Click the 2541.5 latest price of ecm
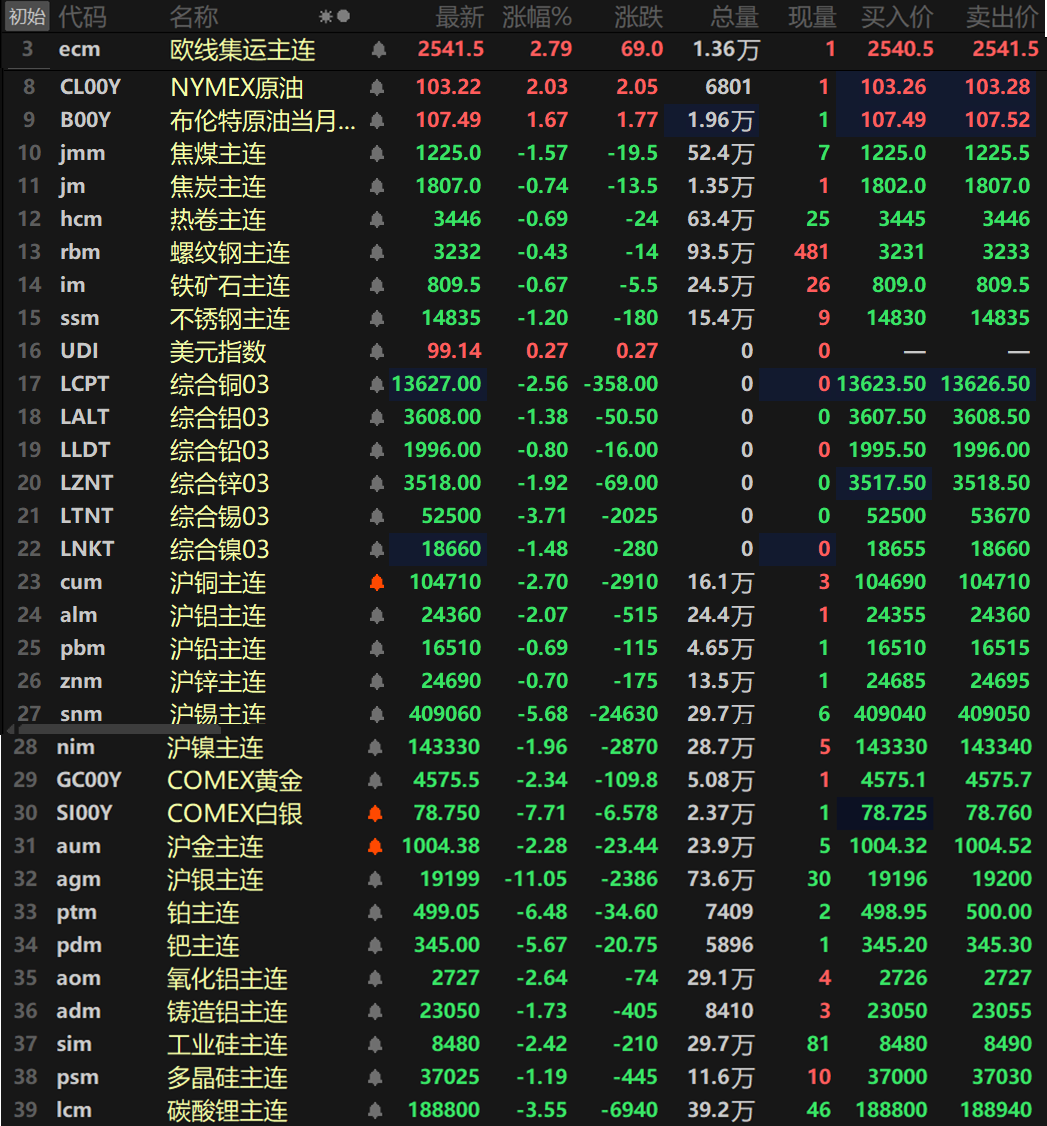 (451, 50)
